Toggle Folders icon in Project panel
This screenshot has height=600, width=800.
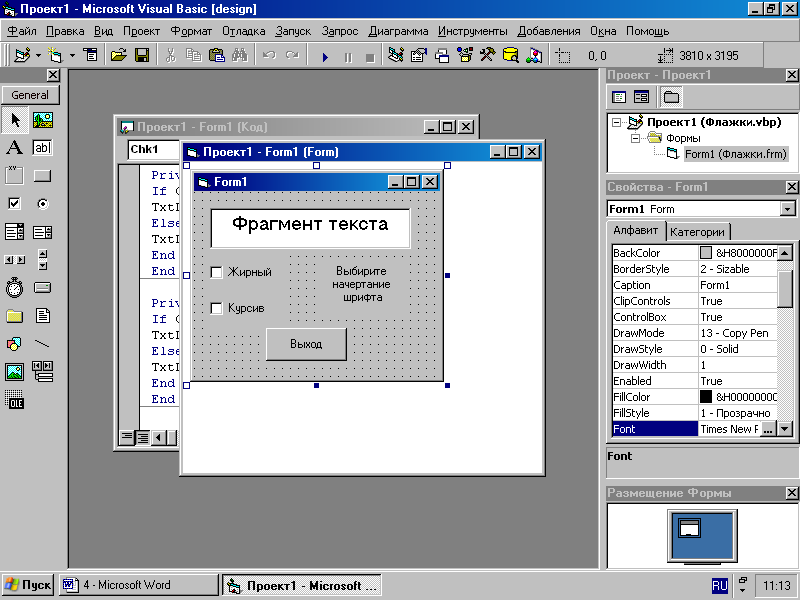(671, 97)
